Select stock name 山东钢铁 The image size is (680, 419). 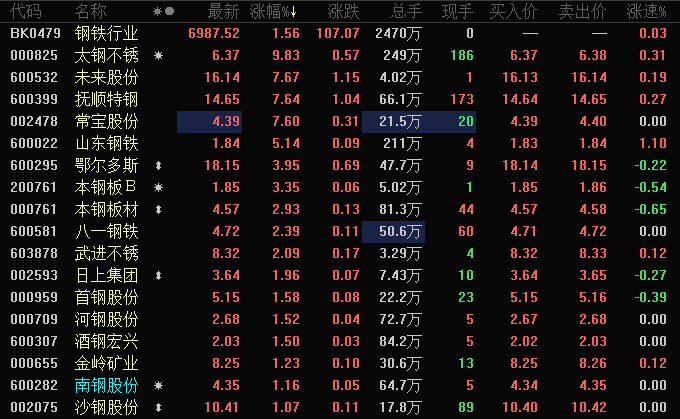tap(106, 143)
